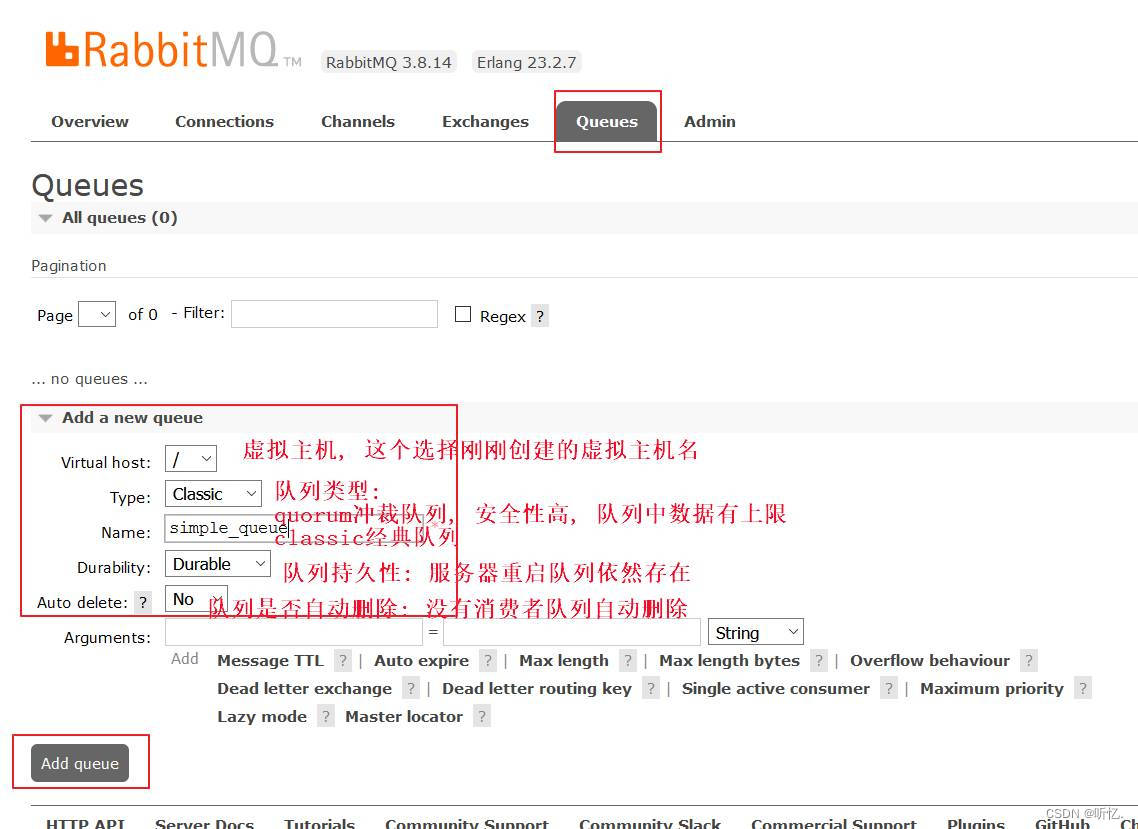
Task: Open the HTTP API link
Action: (x=85, y=823)
